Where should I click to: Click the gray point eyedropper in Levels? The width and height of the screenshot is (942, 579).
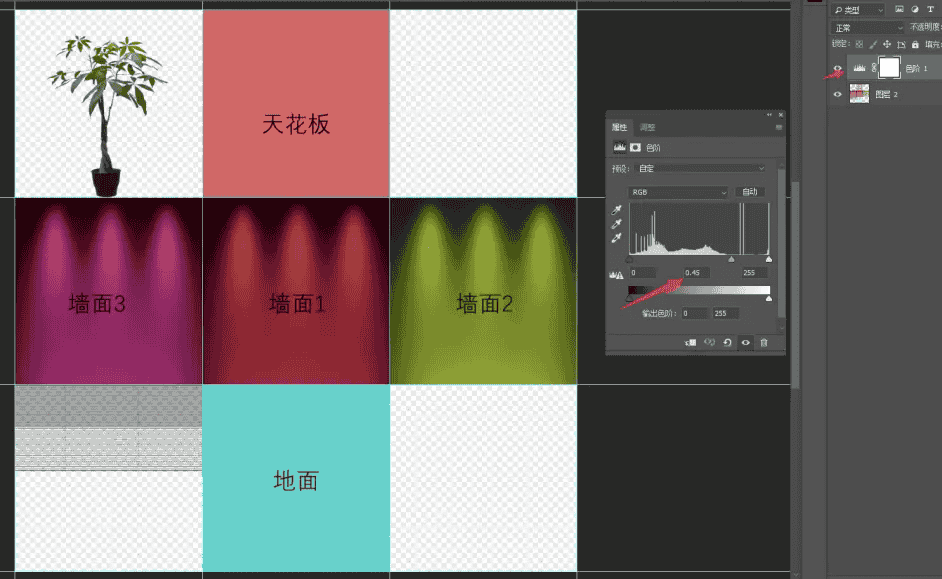click(x=617, y=224)
